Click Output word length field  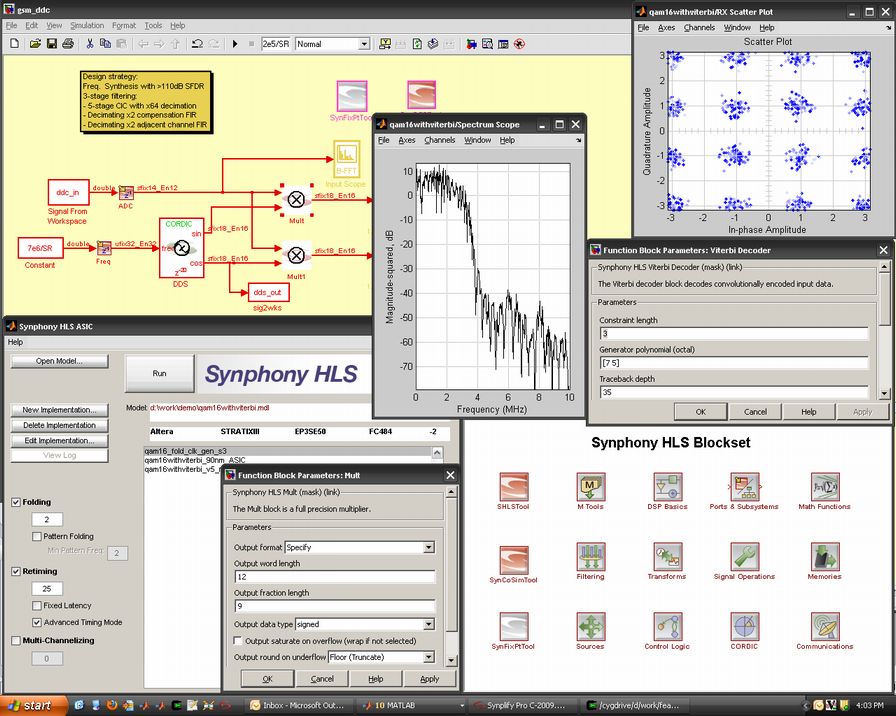335,577
